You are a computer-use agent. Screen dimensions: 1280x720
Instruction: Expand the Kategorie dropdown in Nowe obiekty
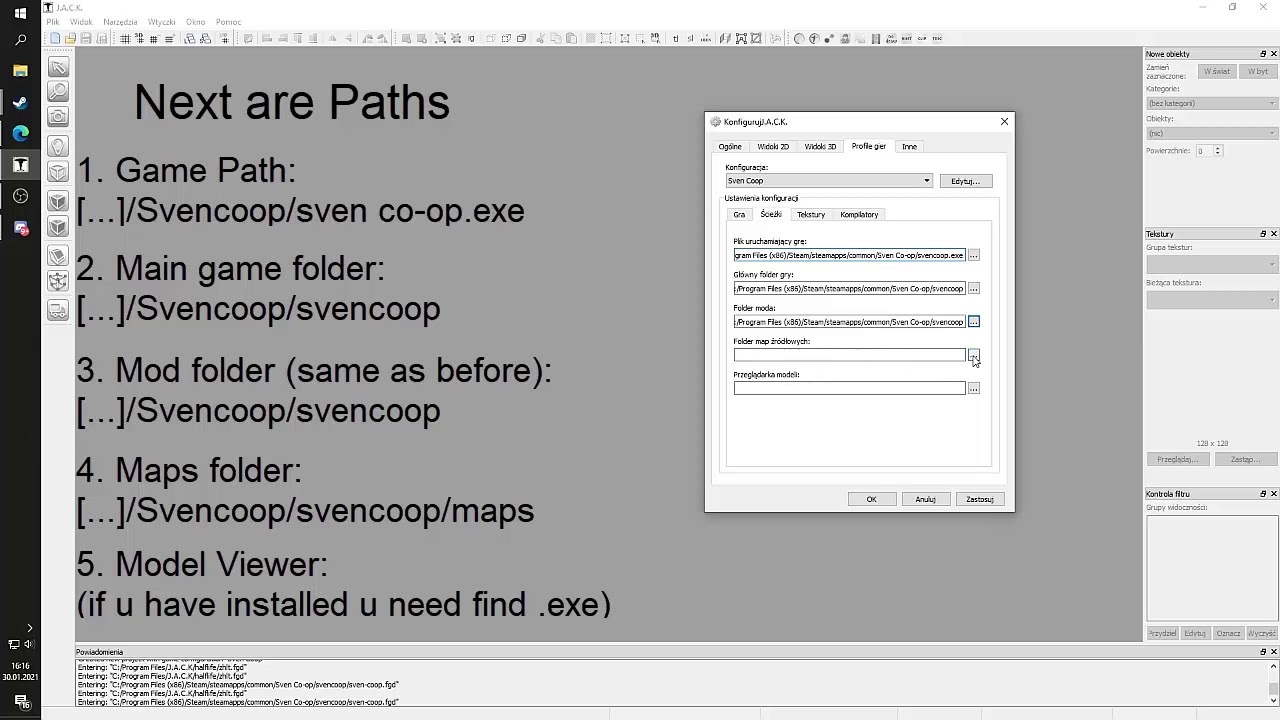pyautogui.click(x=1212, y=103)
